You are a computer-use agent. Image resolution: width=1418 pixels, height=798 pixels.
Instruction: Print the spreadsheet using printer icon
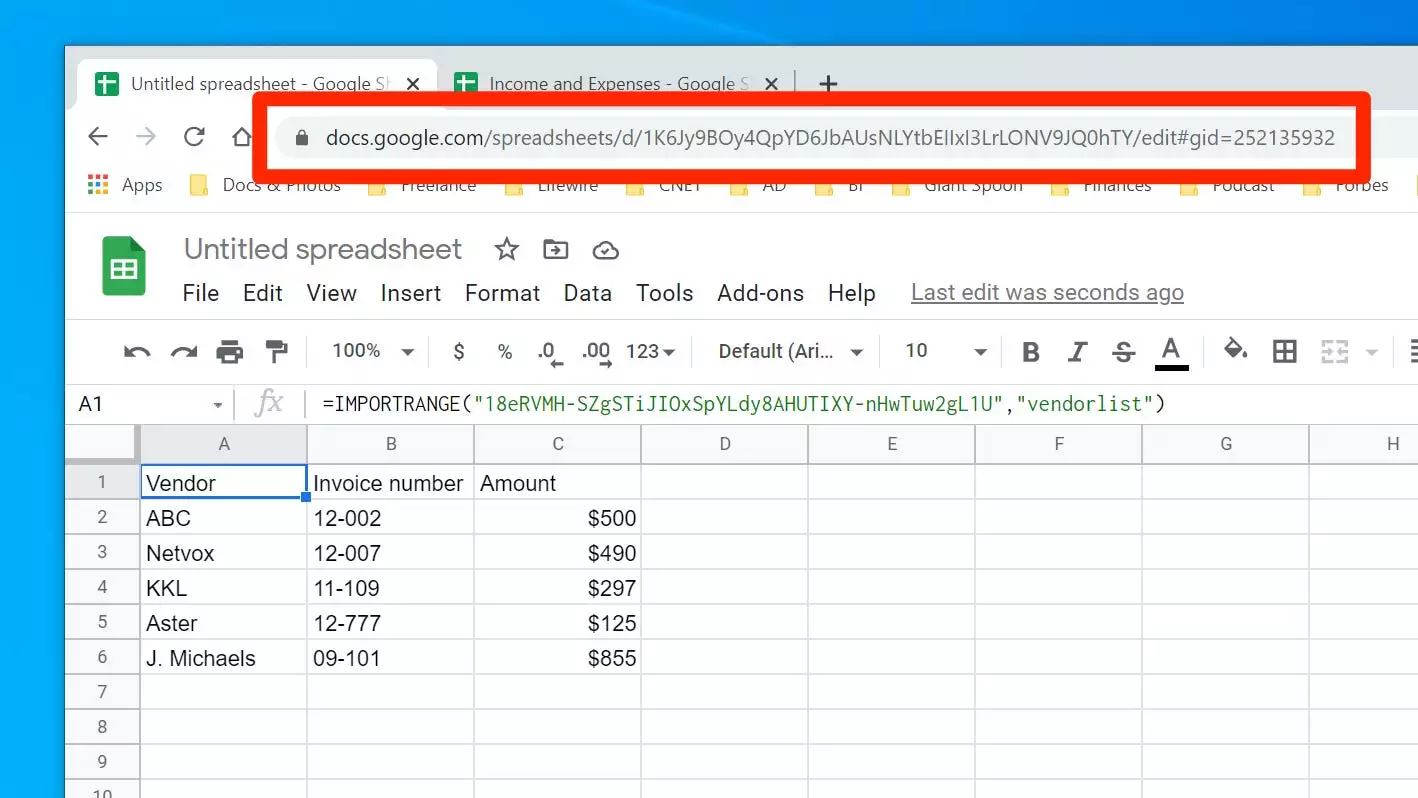(x=230, y=351)
